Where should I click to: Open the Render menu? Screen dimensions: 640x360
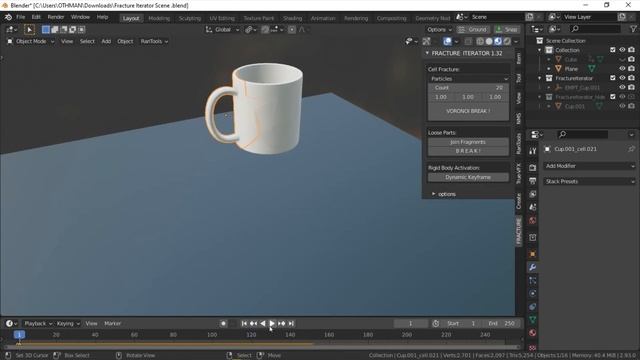tap(56, 17)
